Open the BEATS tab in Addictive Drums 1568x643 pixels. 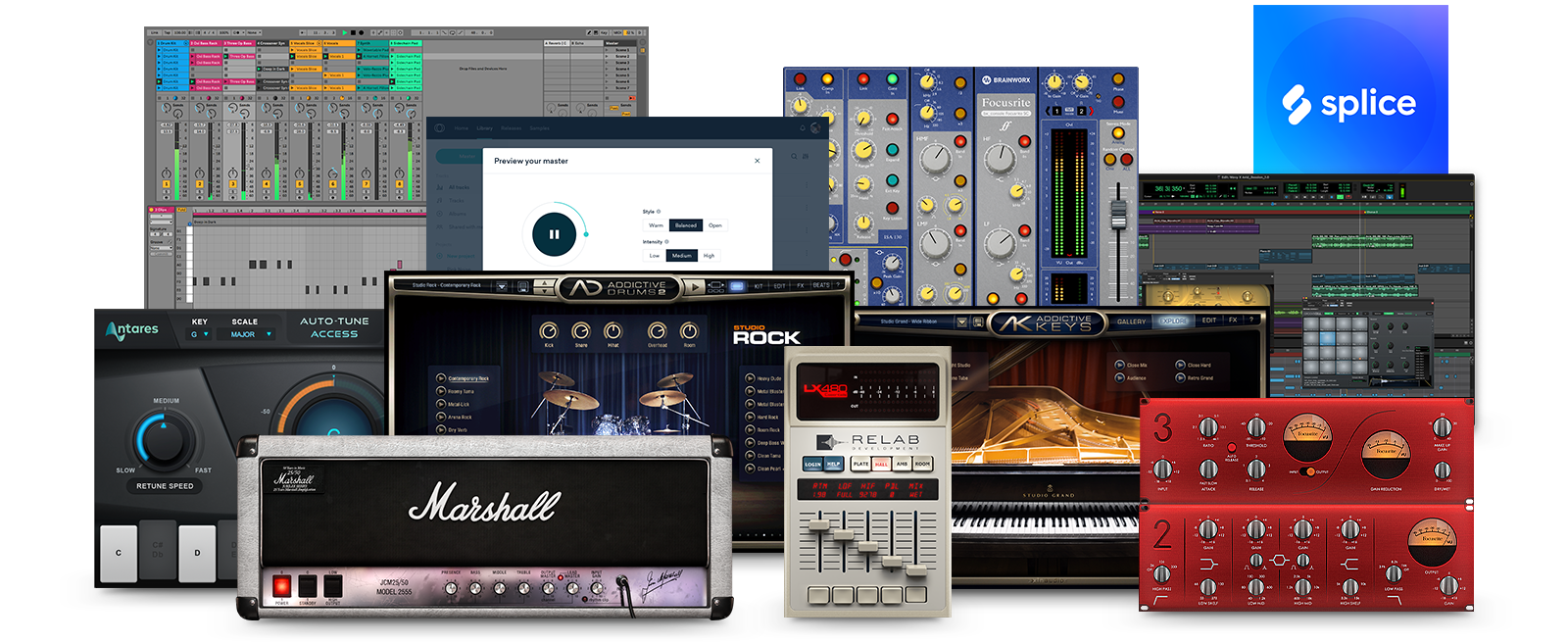[x=821, y=285]
